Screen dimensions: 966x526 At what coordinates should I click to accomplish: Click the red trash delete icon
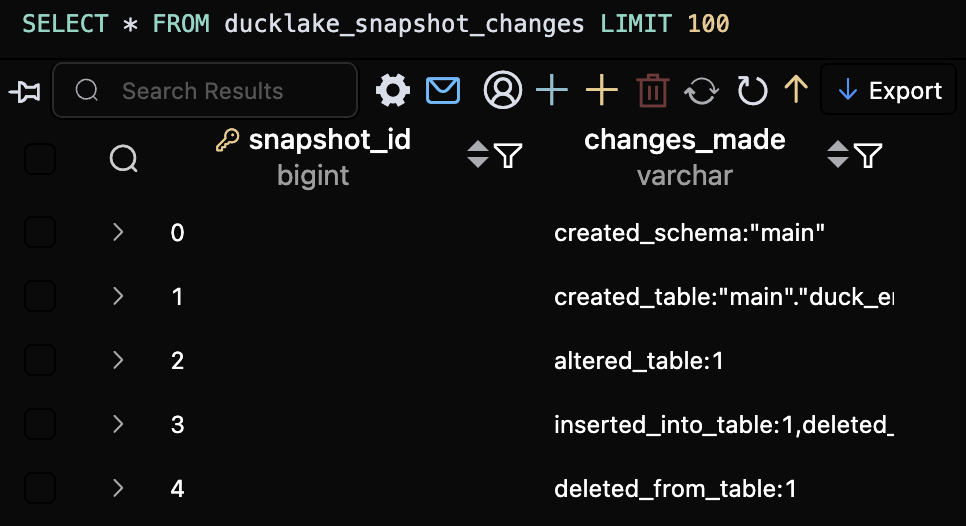click(653, 91)
